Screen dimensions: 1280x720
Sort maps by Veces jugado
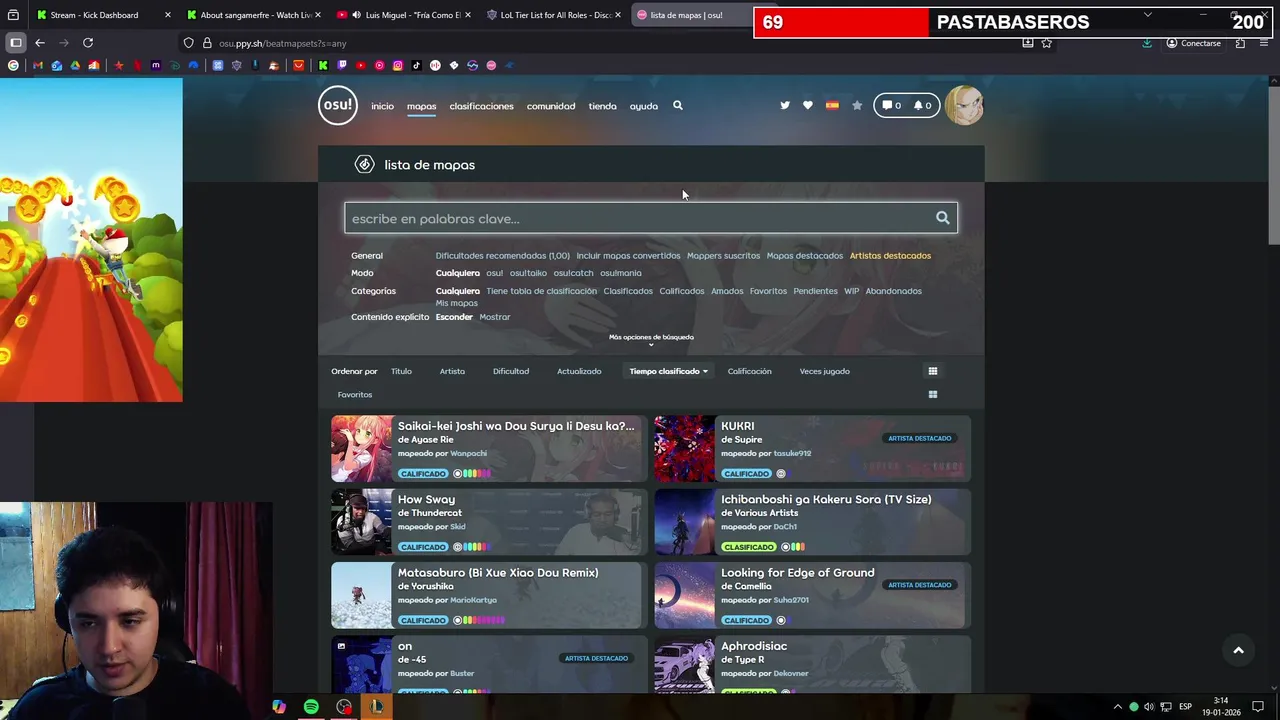[x=824, y=371]
